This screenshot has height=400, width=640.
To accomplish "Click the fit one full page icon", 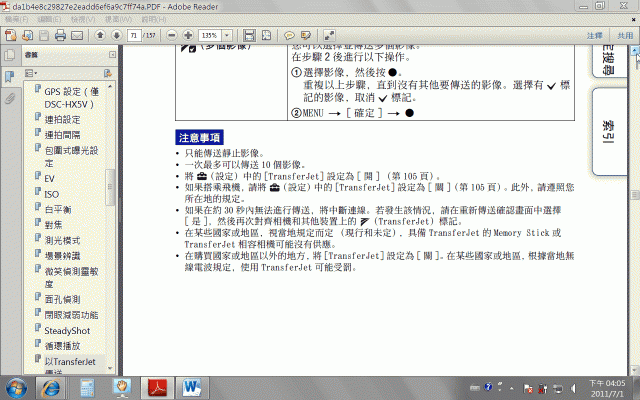I will pos(266,36).
